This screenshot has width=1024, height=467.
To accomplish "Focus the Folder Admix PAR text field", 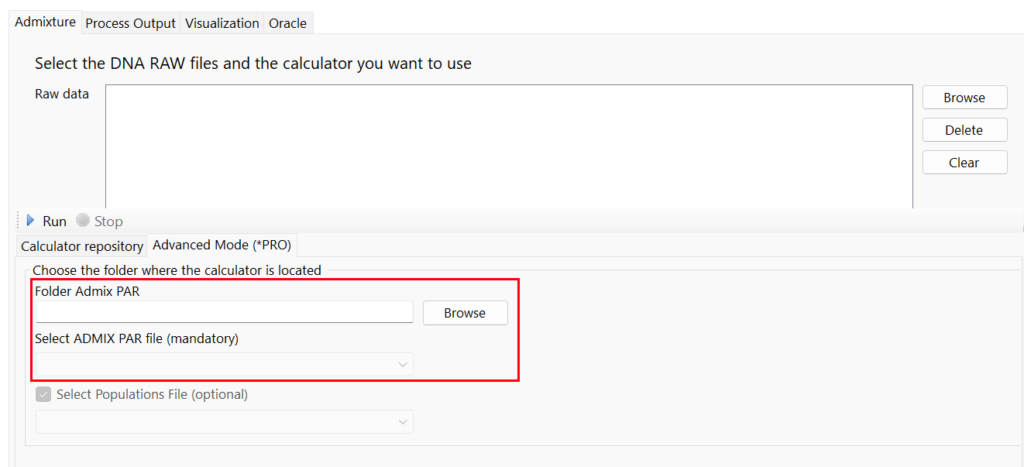I will [224, 313].
